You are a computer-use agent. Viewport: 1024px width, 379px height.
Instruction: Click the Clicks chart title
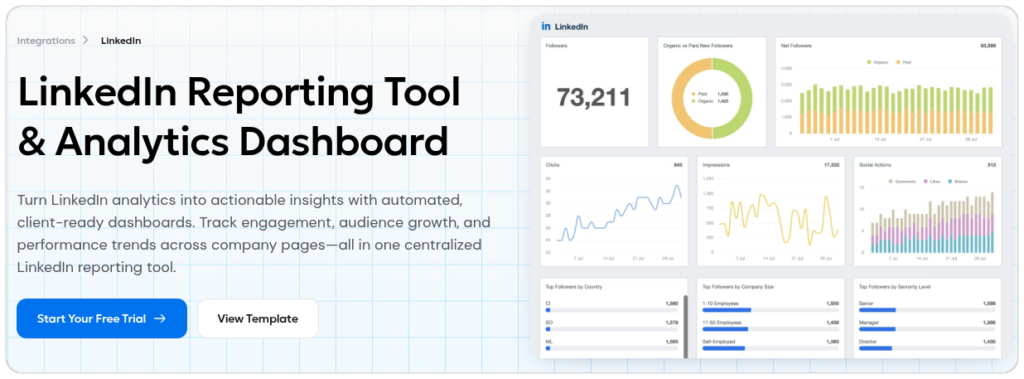click(552, 165)
